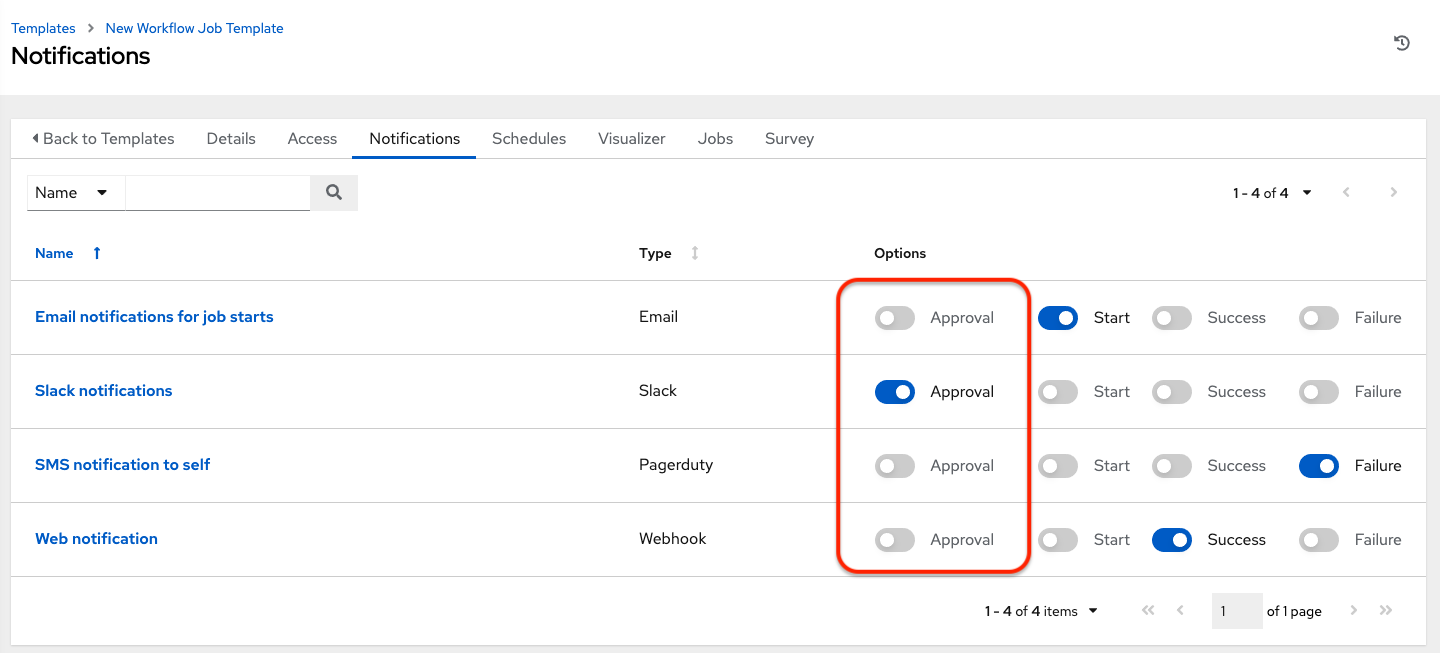Click the previous page arrow in top pagination
The image size is (1440, 653).
pyautogui.click(x=1346, y=192)
